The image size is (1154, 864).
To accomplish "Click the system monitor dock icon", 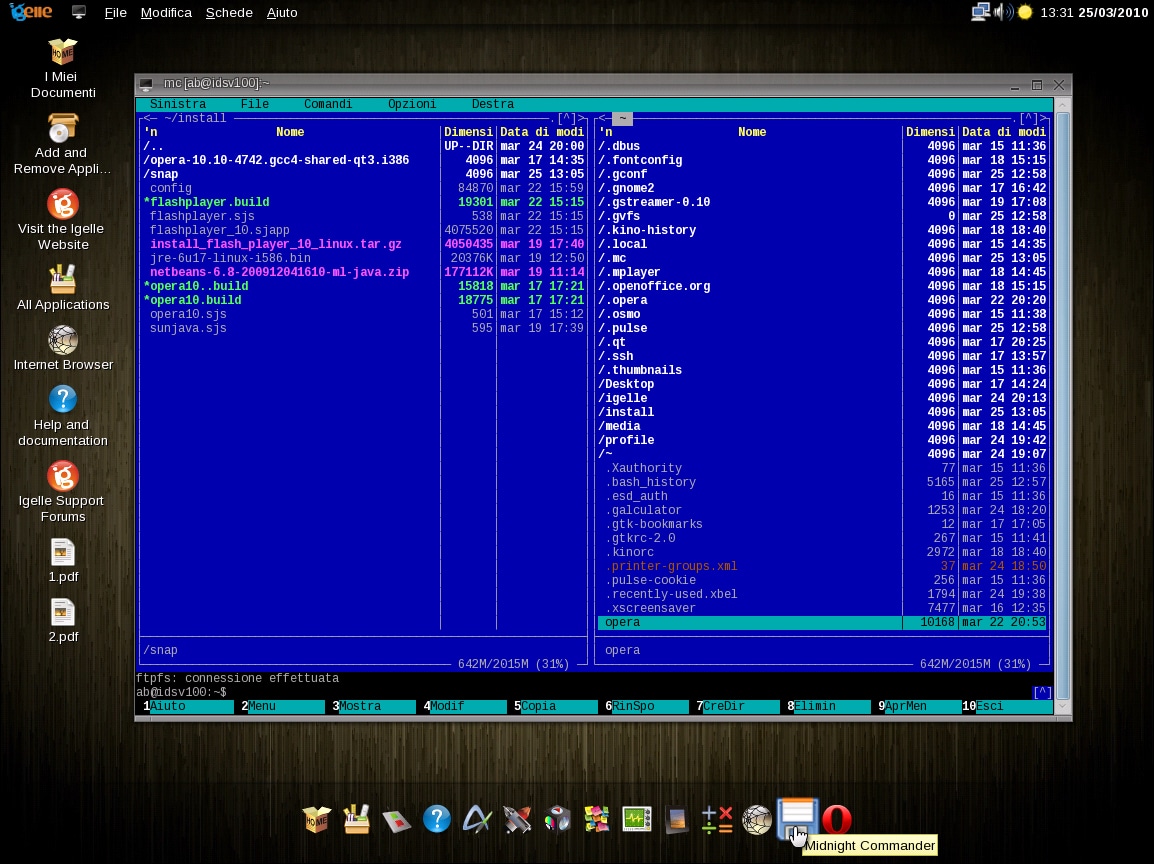I will click(x=637, y=820).
